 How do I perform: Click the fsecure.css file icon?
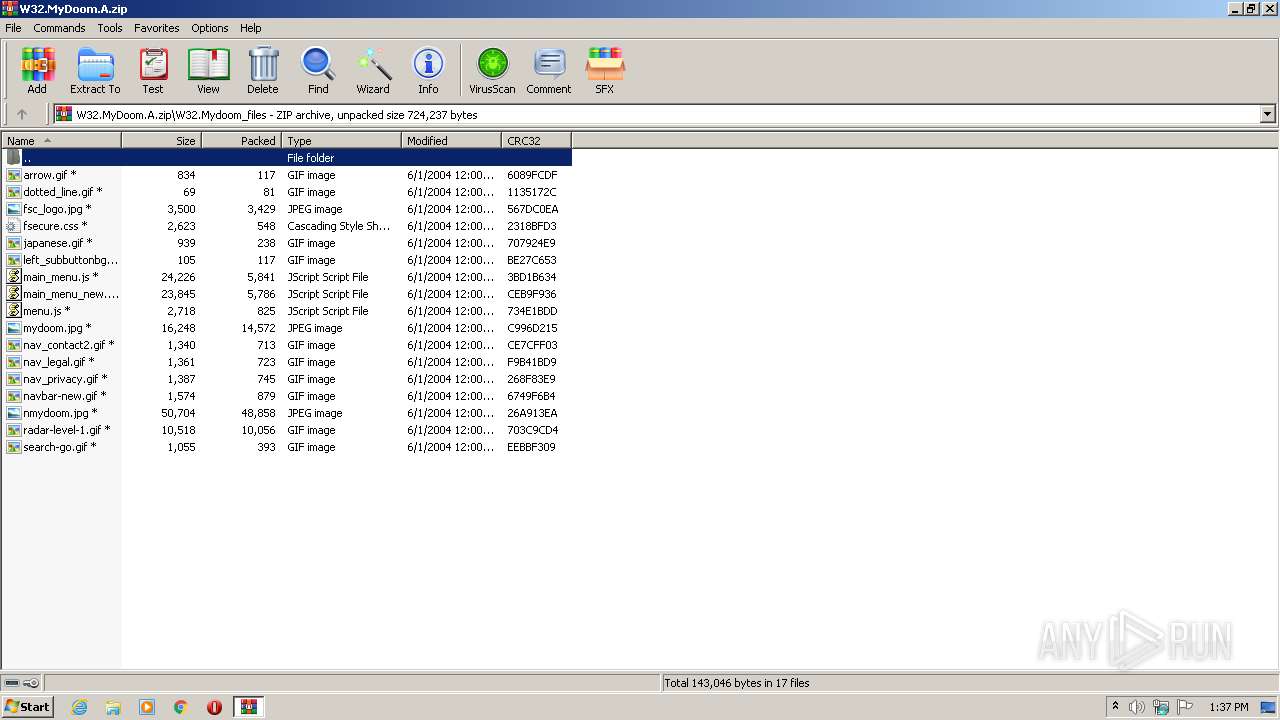[x=14, y=226]
